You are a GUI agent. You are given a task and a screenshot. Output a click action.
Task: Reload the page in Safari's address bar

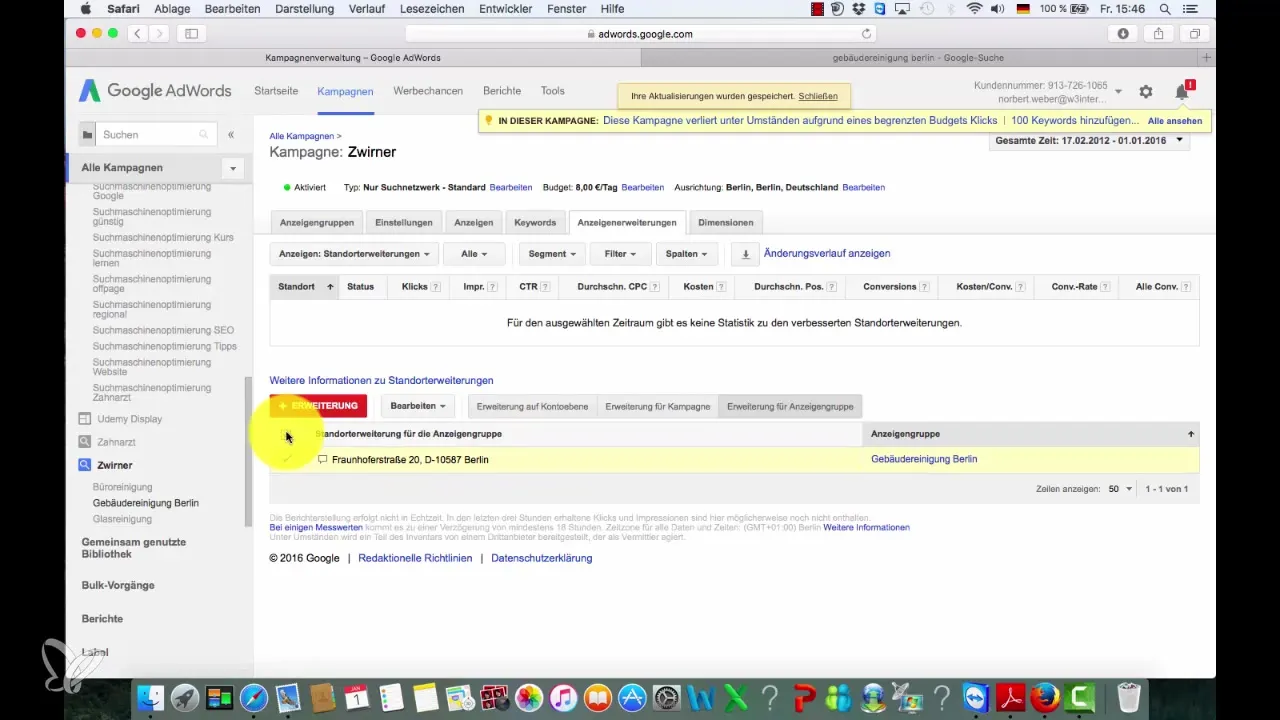point(866,33)
